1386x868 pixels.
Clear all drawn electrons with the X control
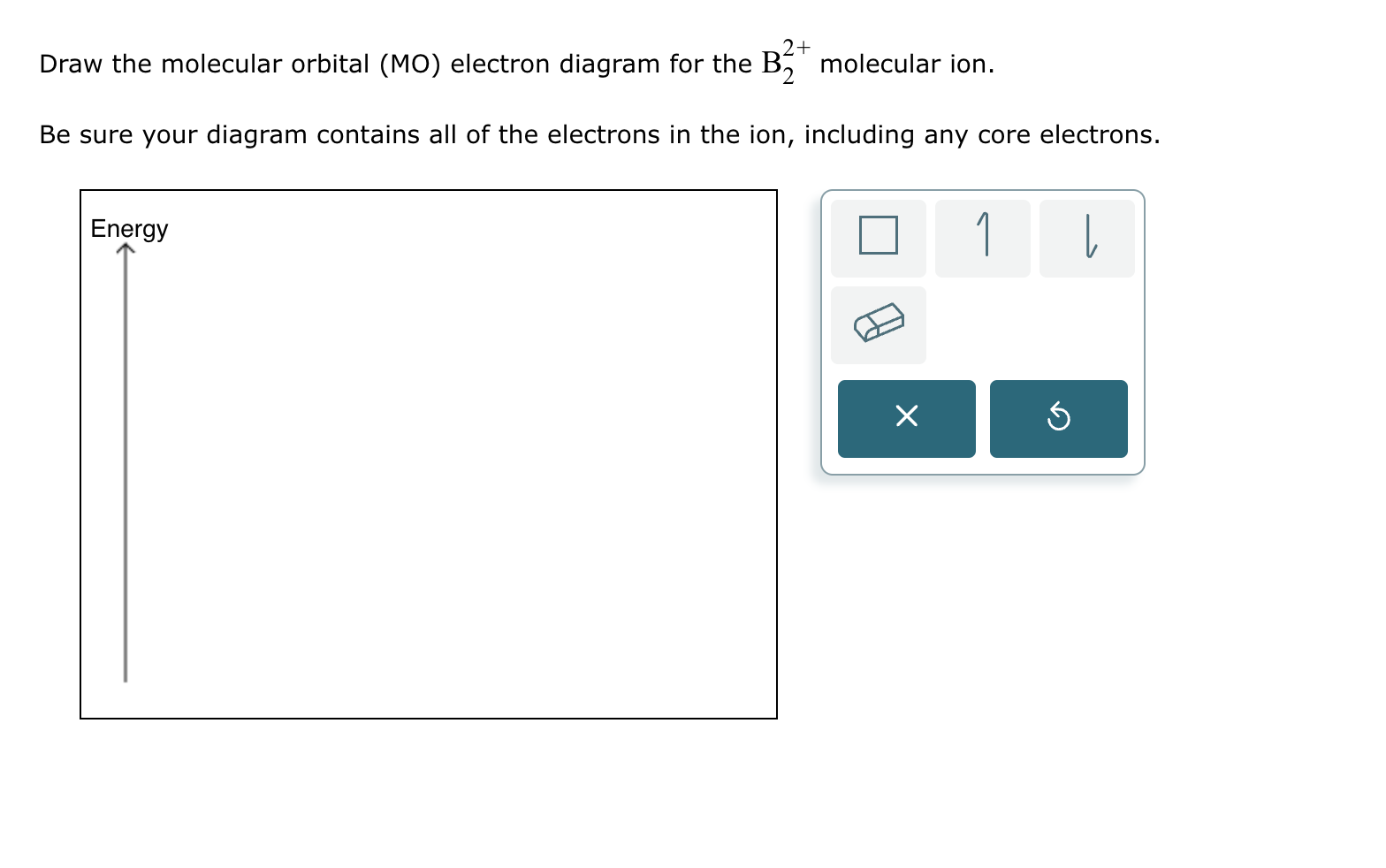point(906,417)
